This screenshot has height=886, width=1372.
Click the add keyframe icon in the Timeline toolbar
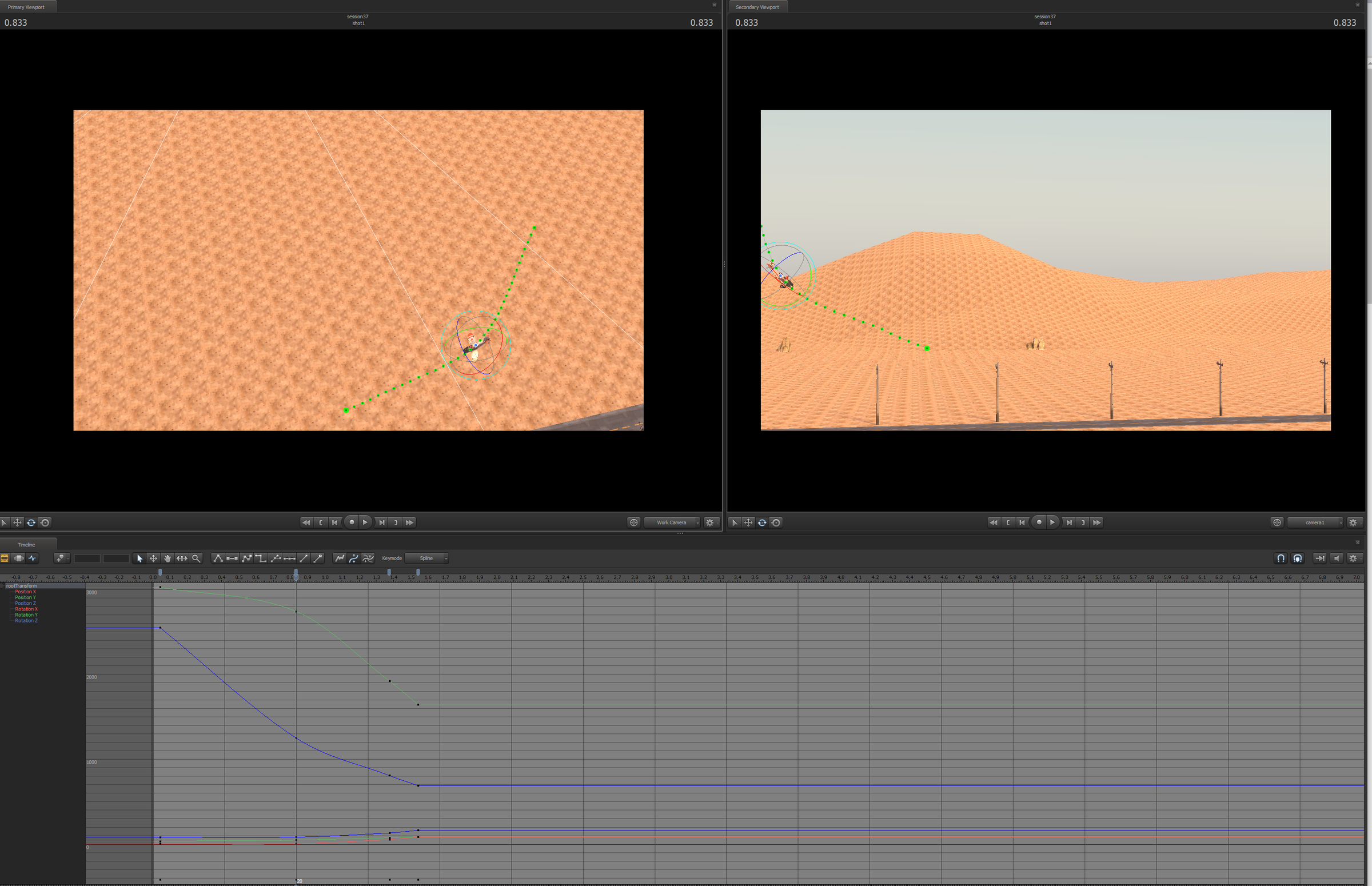(x=61, y=558)
